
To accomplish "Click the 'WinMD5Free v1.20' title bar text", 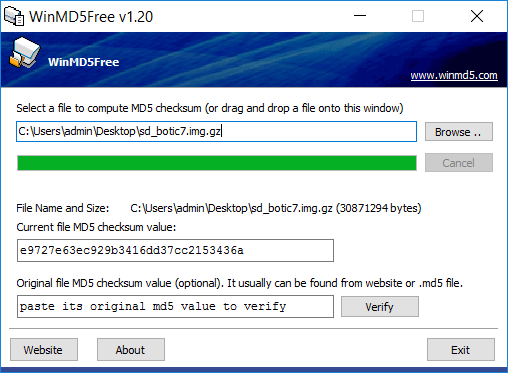I will (91, 17).
